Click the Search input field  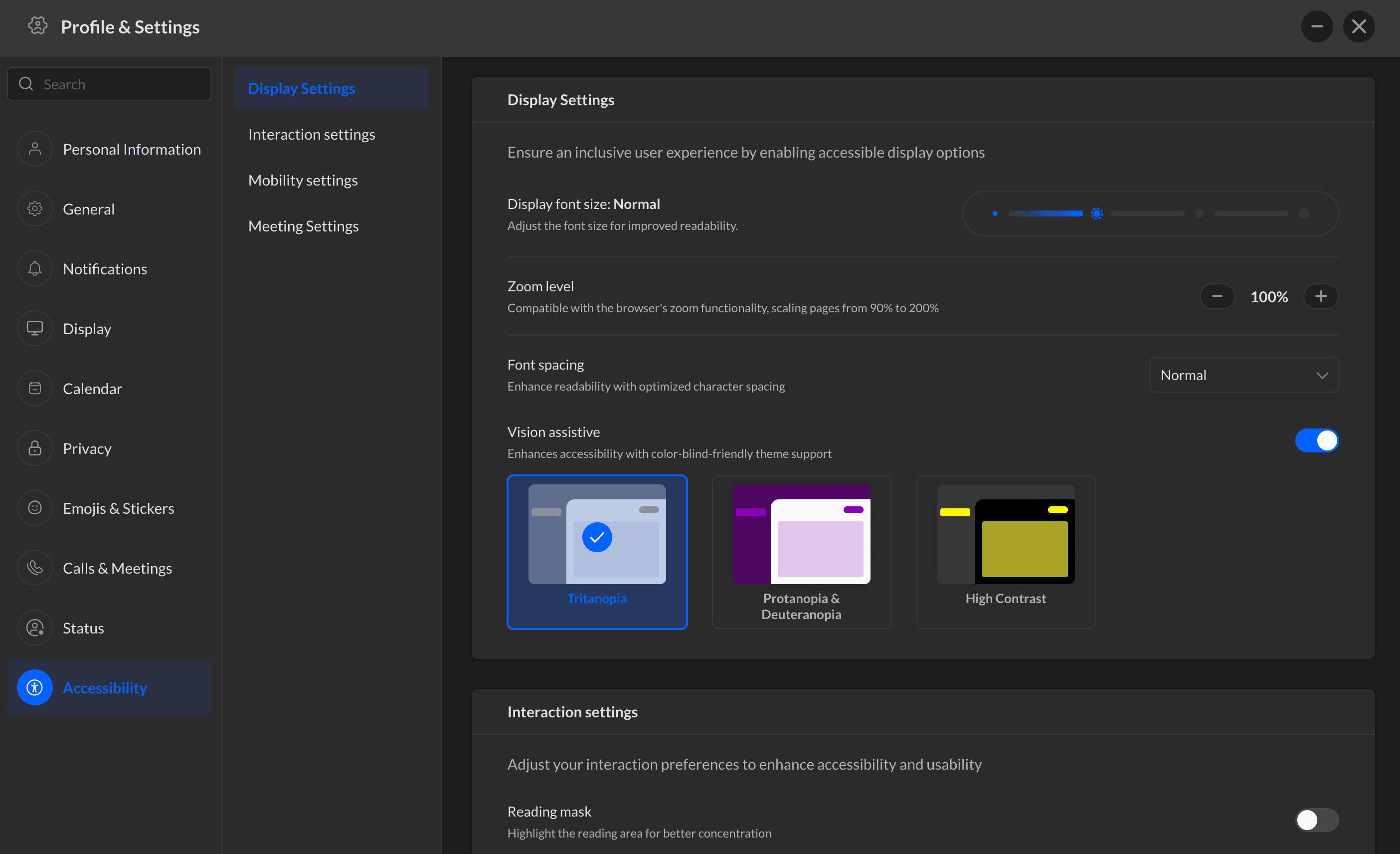pos(109,84)
